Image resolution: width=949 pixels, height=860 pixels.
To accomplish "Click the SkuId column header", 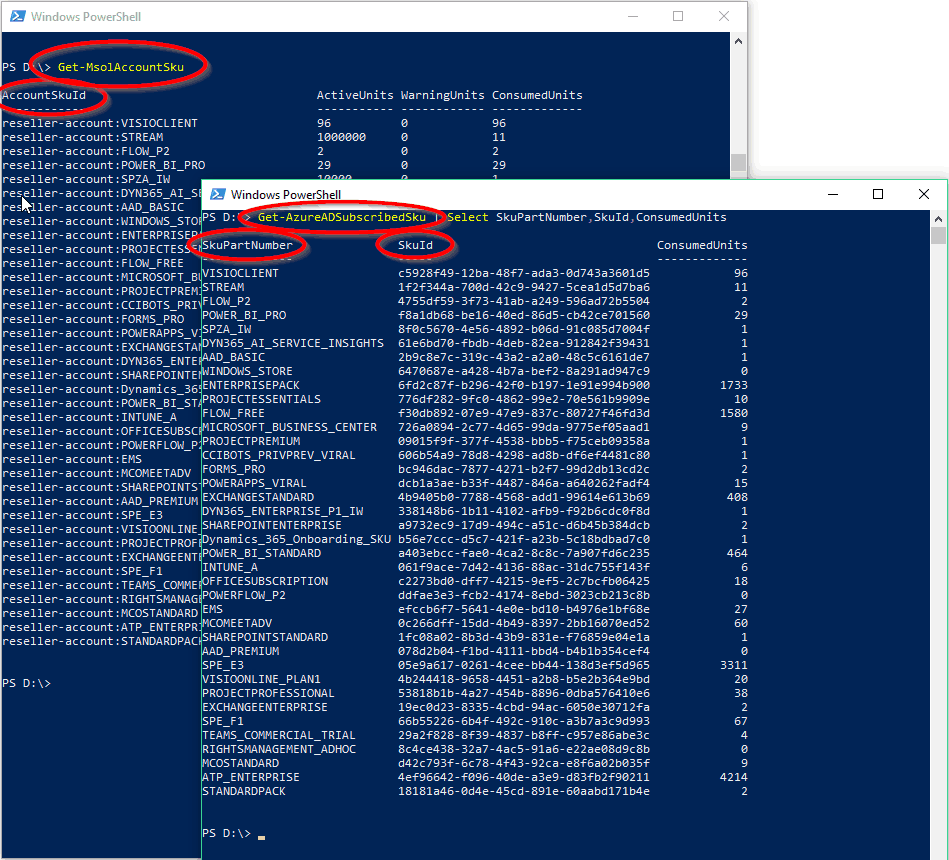I will (x=415, y=245).
